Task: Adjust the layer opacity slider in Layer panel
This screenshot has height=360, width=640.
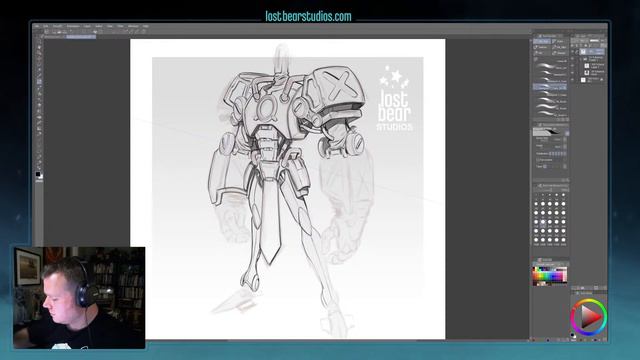Action: point(594,40)
